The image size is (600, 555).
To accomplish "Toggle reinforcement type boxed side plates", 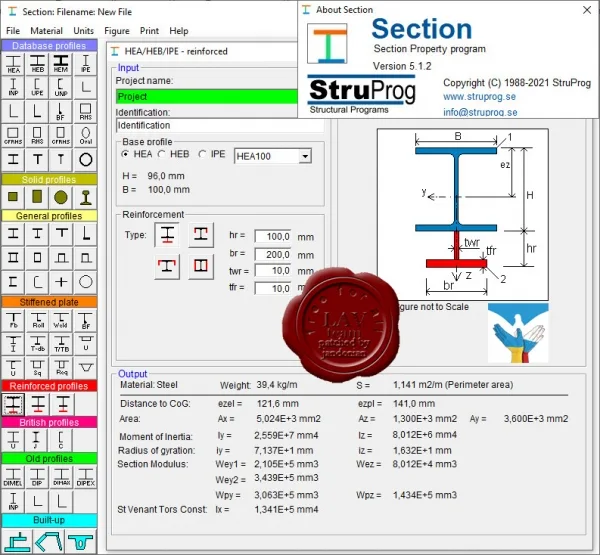I will pyautogui.click(x=201, y=266).
